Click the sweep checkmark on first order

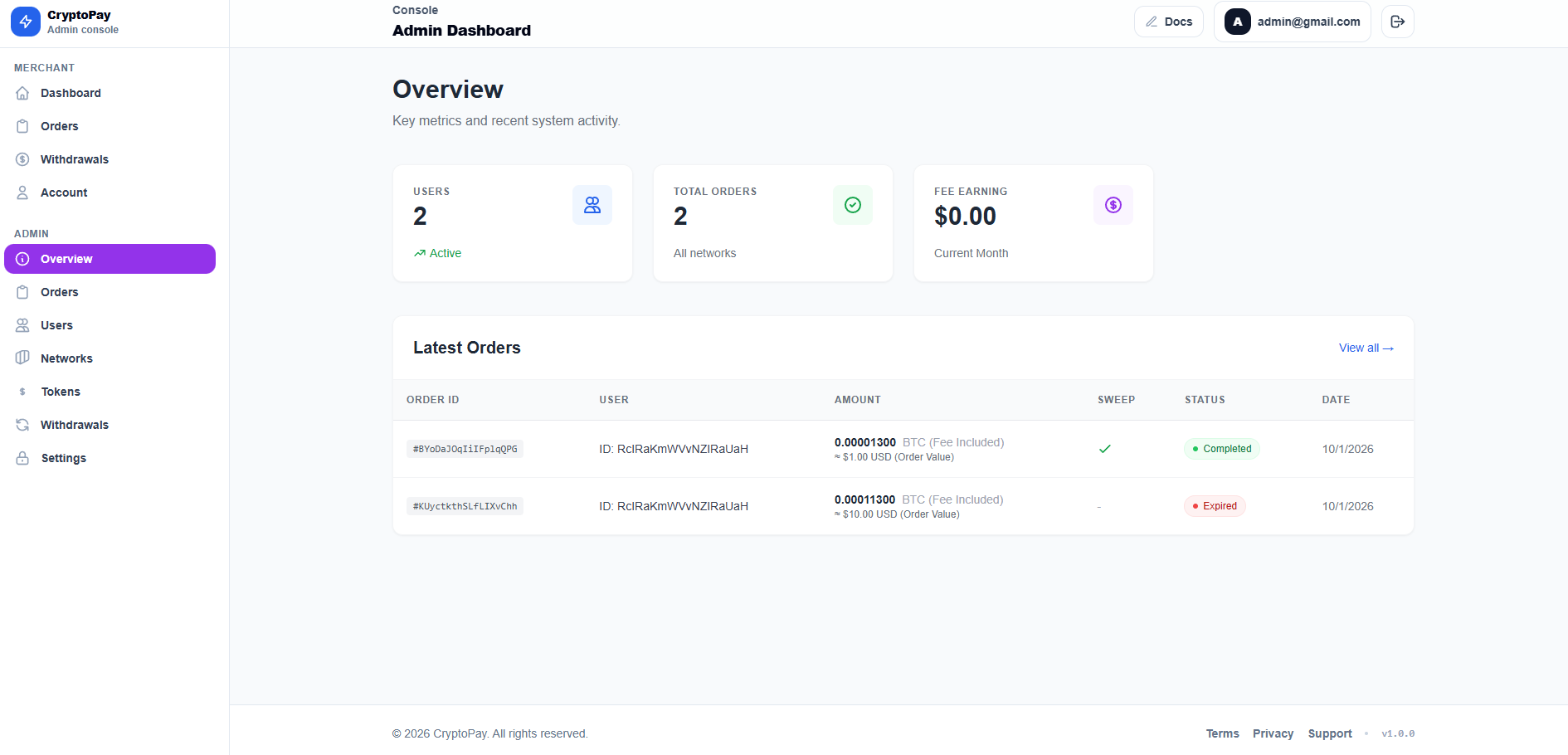(x=1104, y=449)
